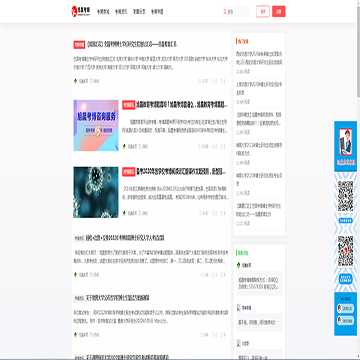Click the second commenter's avatar in the sidebar
Viewport: 360px width, 360px height.
pyautogui.click(x=239, y=307)
